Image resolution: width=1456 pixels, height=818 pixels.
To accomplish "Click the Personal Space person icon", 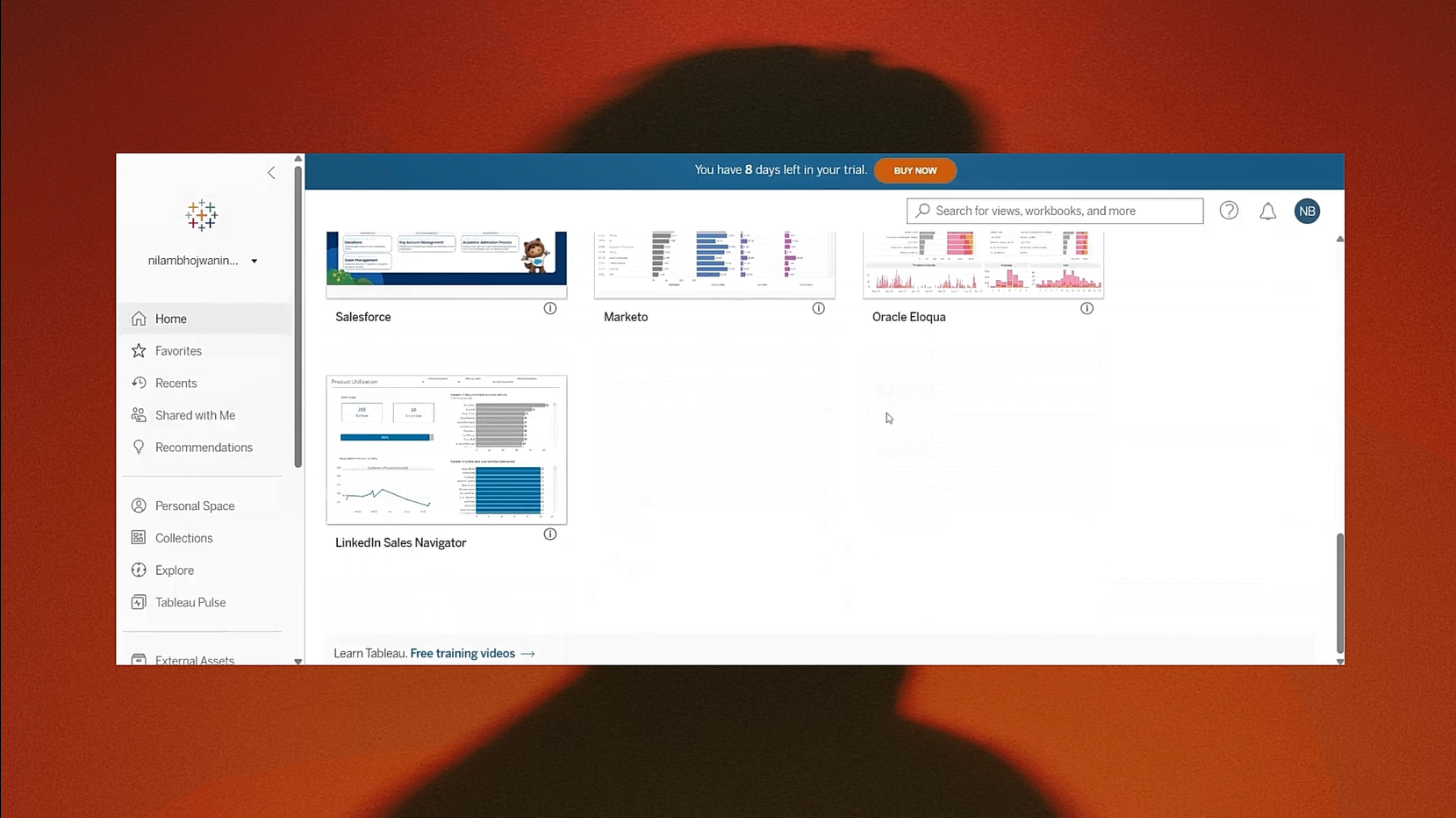I will point(139,506).
